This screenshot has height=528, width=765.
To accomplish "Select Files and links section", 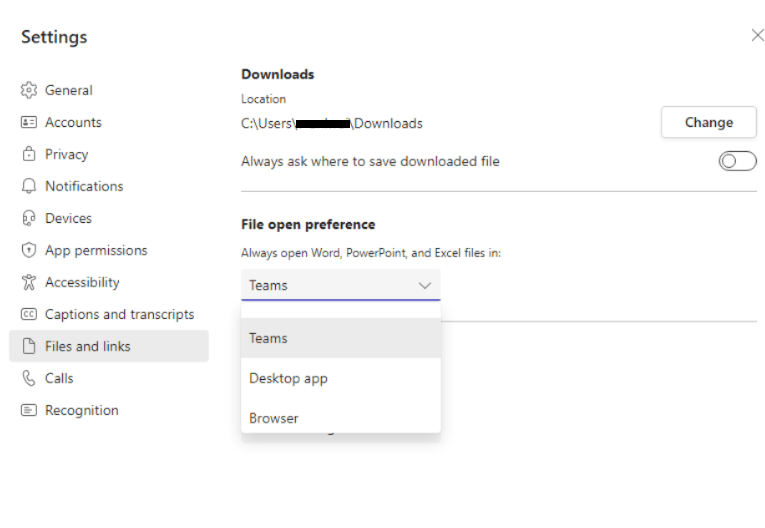I will [109, 346].
